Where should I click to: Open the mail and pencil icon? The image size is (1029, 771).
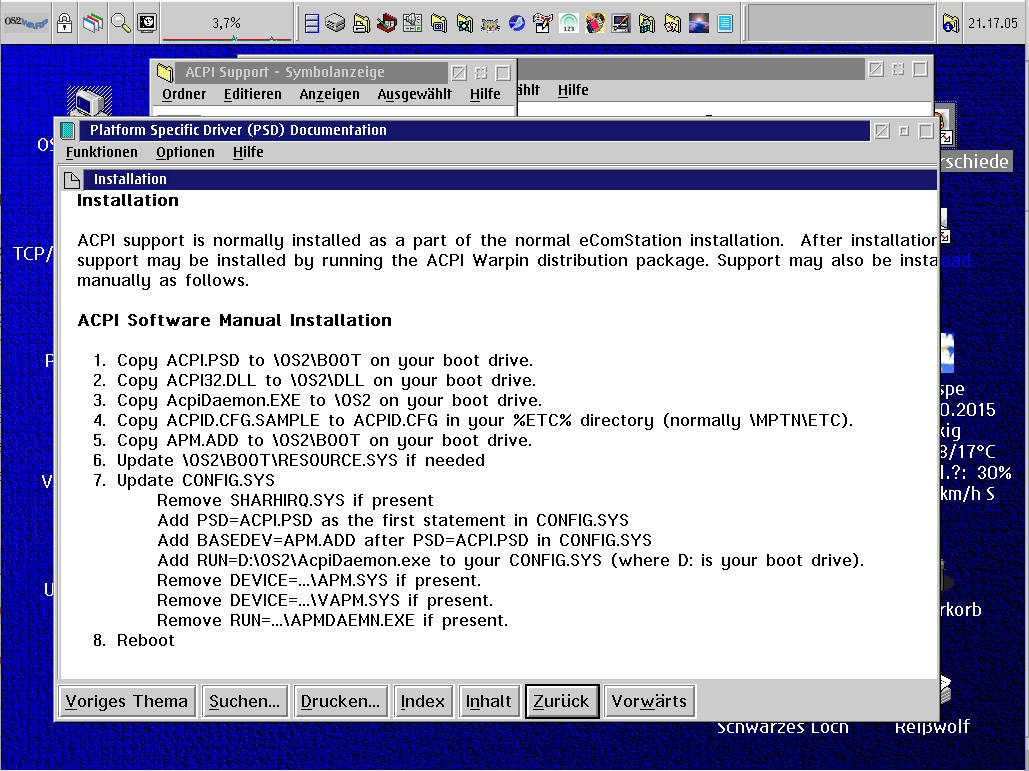click(543, 24)
